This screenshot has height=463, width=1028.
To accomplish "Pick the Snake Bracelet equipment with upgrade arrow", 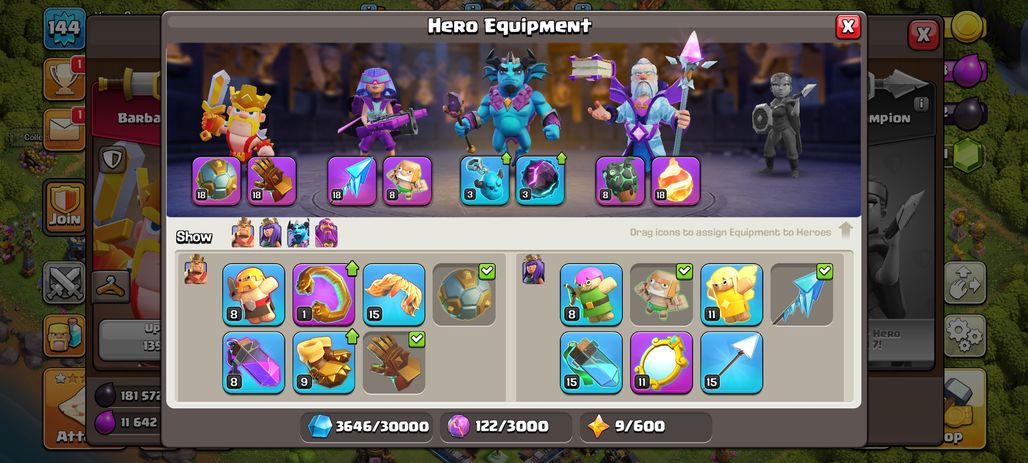I will [x=324, y=294].
